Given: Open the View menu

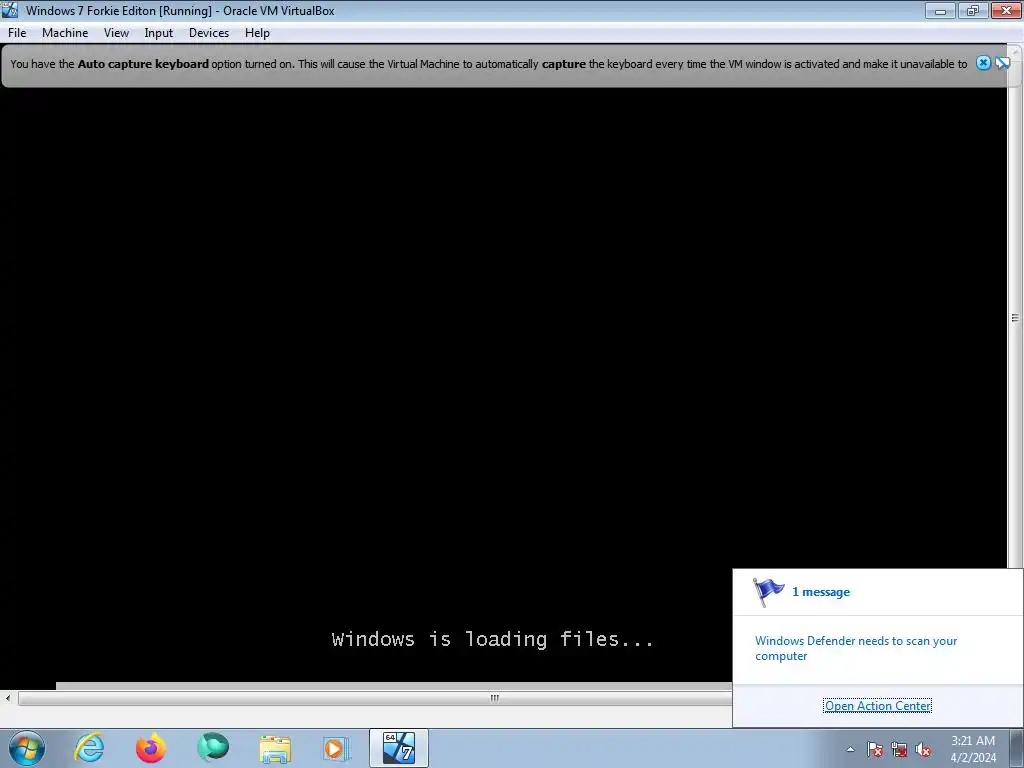Looking at the screenshot, I should pos(116,33).
